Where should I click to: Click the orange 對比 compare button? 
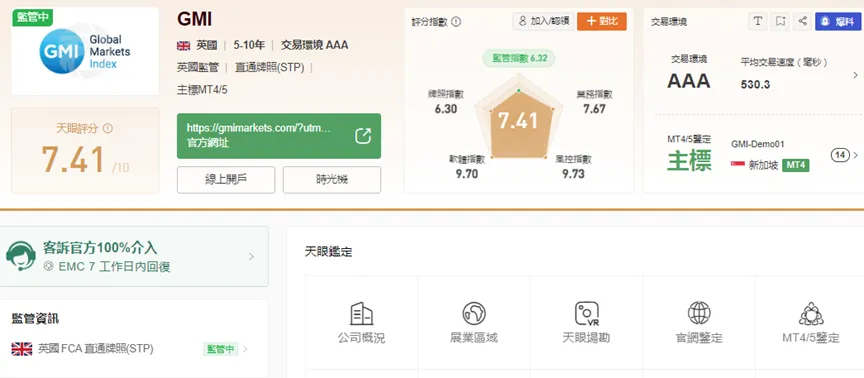[602, 21]
